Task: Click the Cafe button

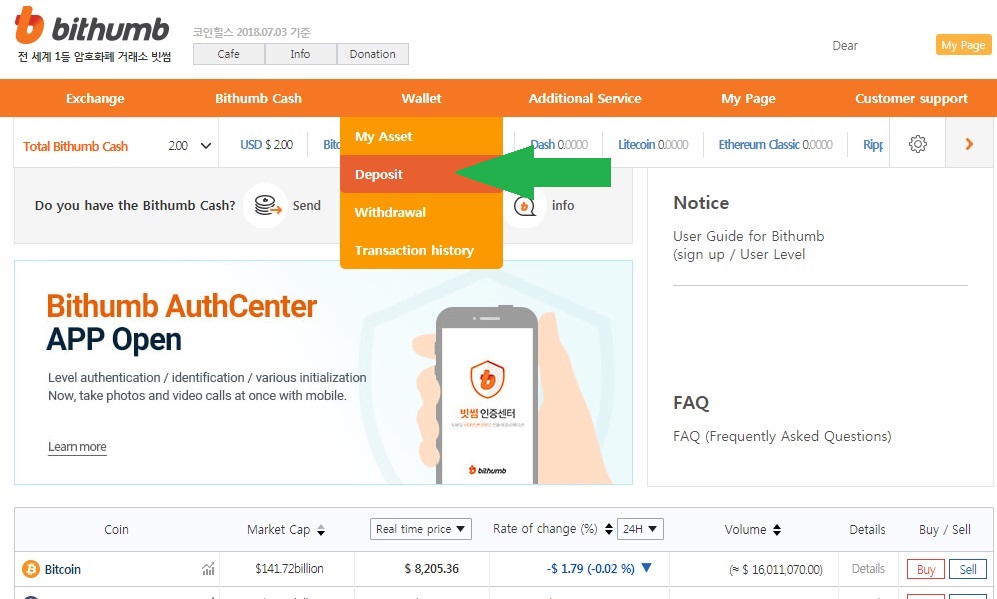Action: [229, 54]
